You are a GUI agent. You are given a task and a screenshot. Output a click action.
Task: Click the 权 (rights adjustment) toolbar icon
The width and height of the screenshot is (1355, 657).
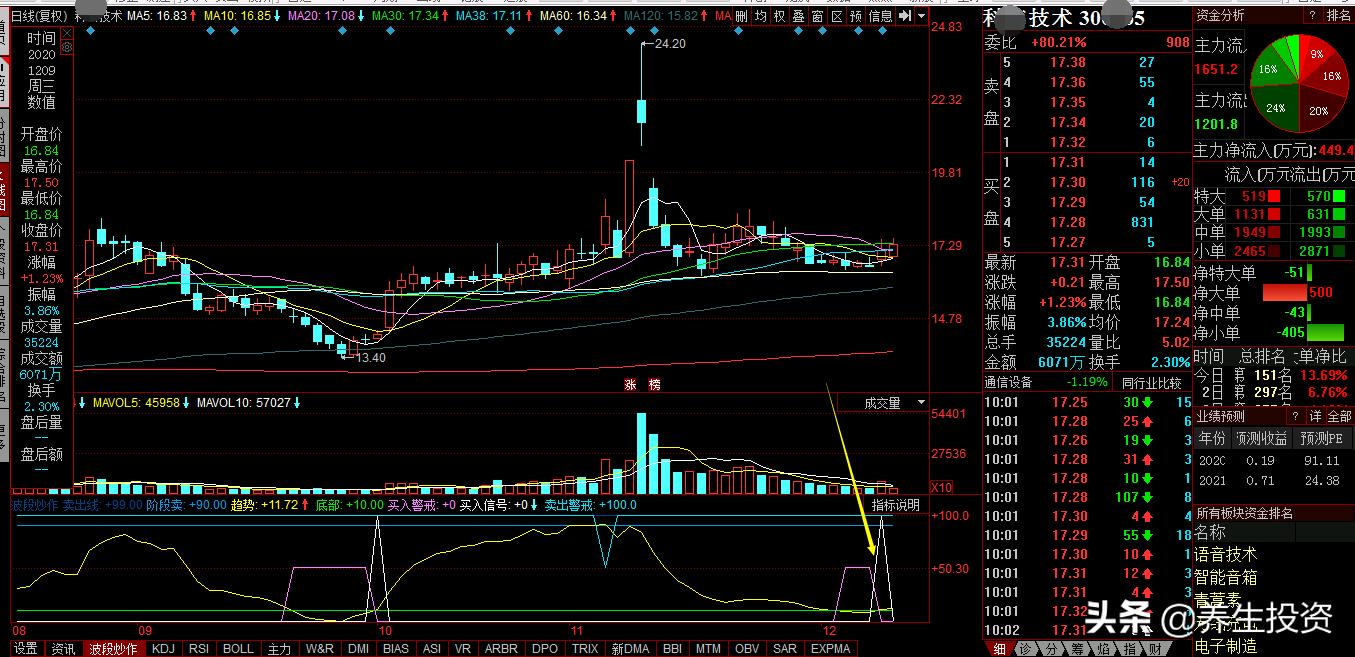pos(779,16)
